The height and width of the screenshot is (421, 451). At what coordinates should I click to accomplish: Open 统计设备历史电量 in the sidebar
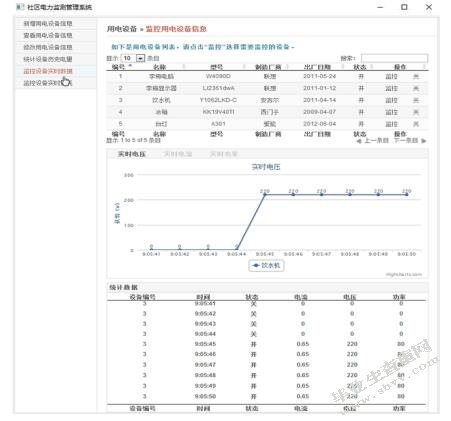(x=48, y=59)
